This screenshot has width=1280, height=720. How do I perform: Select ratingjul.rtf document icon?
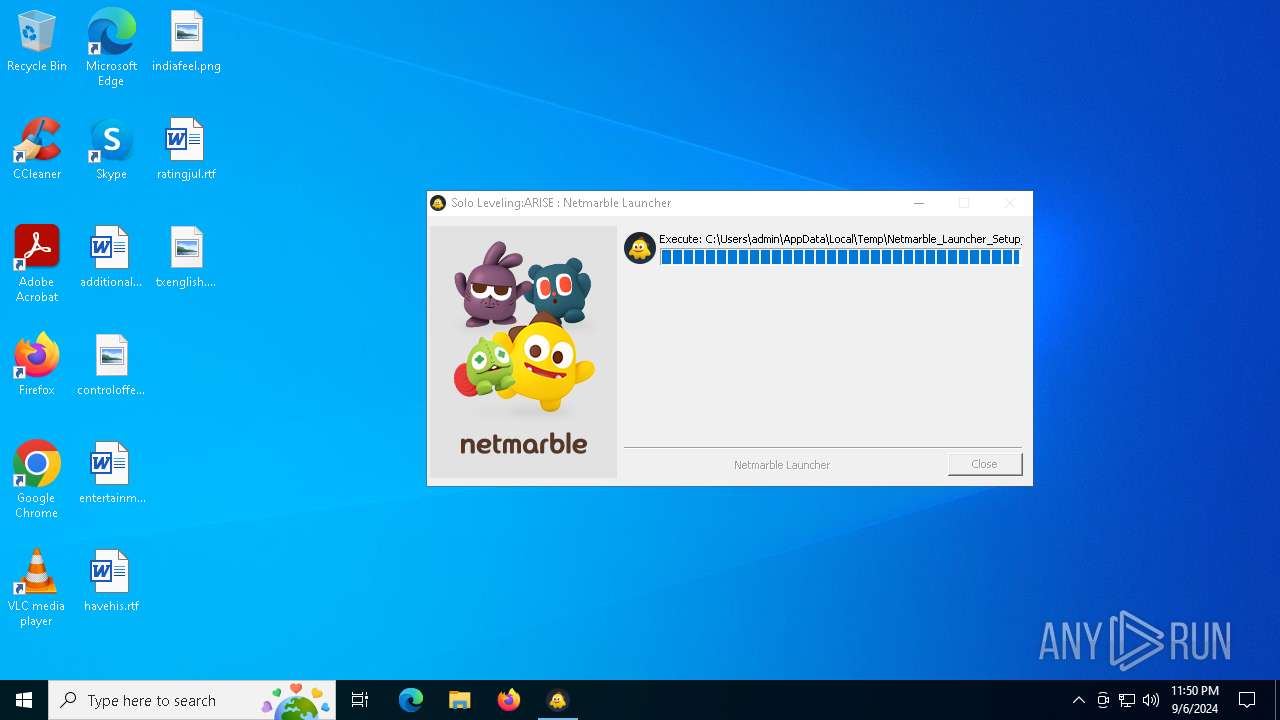(x=186, y=149)
